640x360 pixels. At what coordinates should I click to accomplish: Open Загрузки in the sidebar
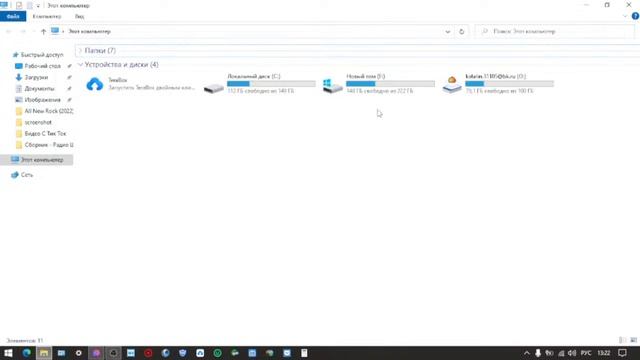(36, 77)
